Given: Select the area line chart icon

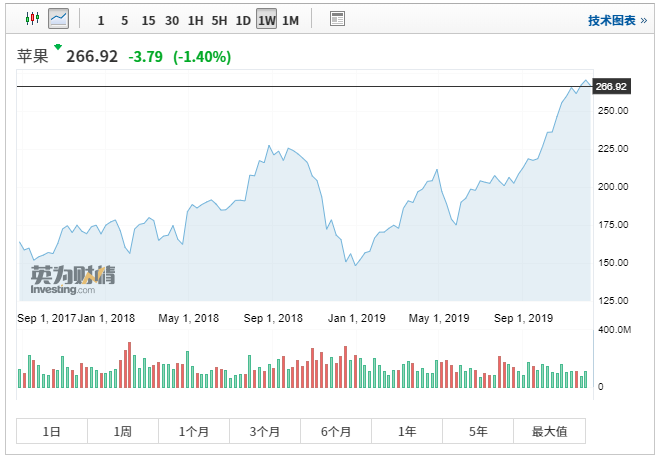Looking at the screenshot, I should (59, 19).
